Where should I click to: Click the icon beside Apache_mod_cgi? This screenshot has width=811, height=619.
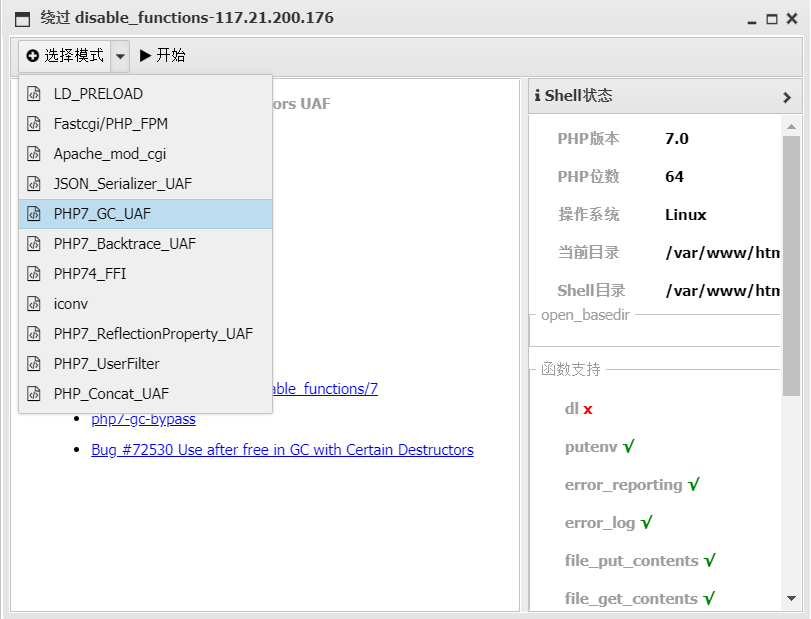(34, 154)
